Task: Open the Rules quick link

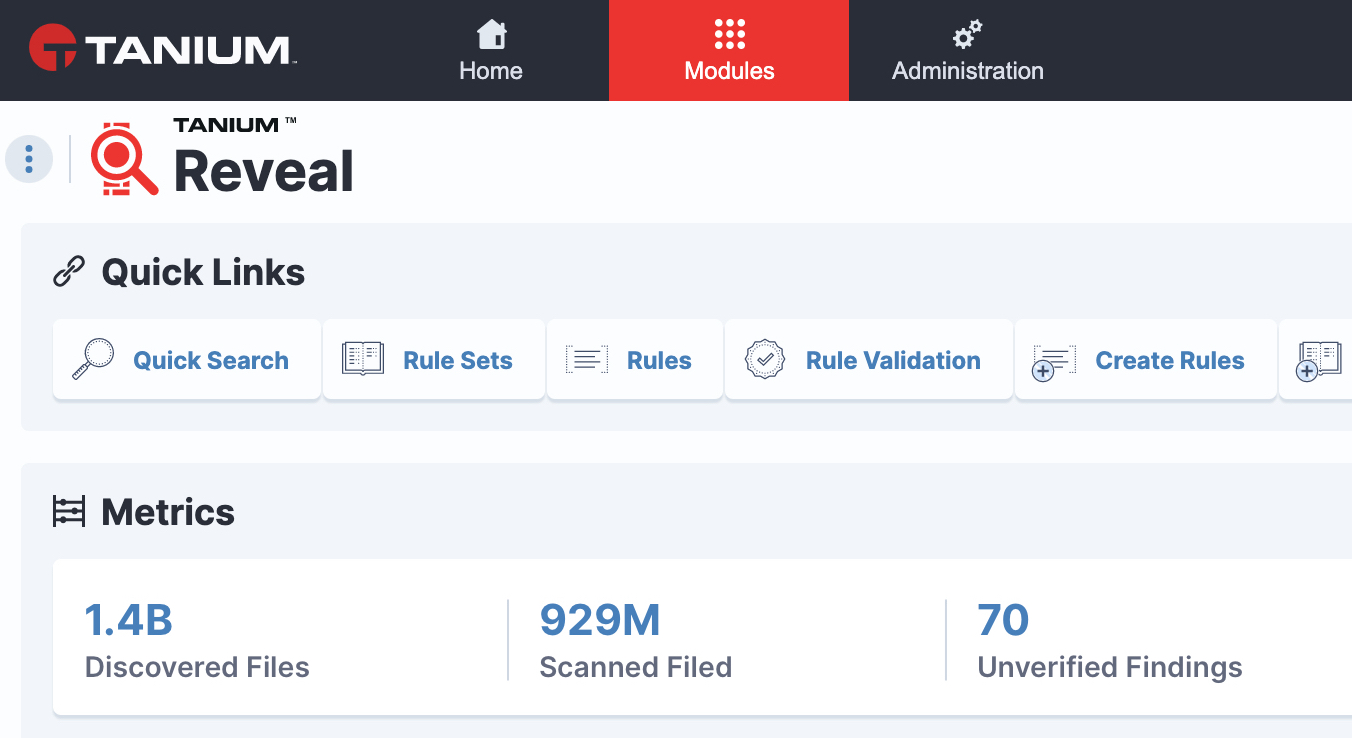Action: (635, 360)
